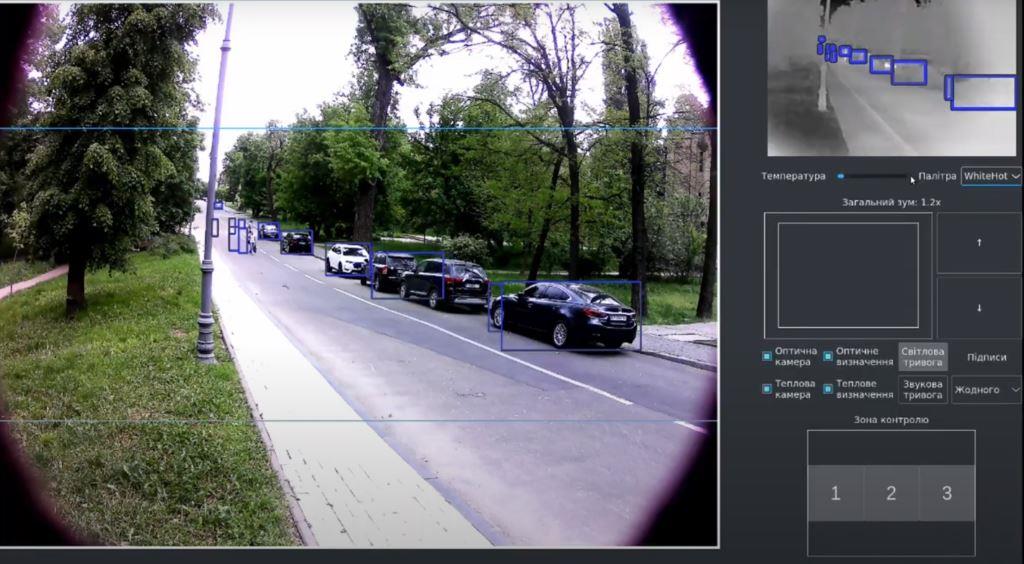Select control zone 2
Screen dimensions: 1024x564
tap(891, 493)
